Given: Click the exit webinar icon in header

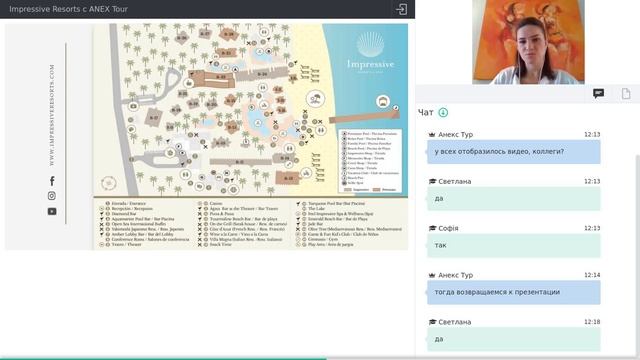Looking at the screenshot, I should [401, 9].
